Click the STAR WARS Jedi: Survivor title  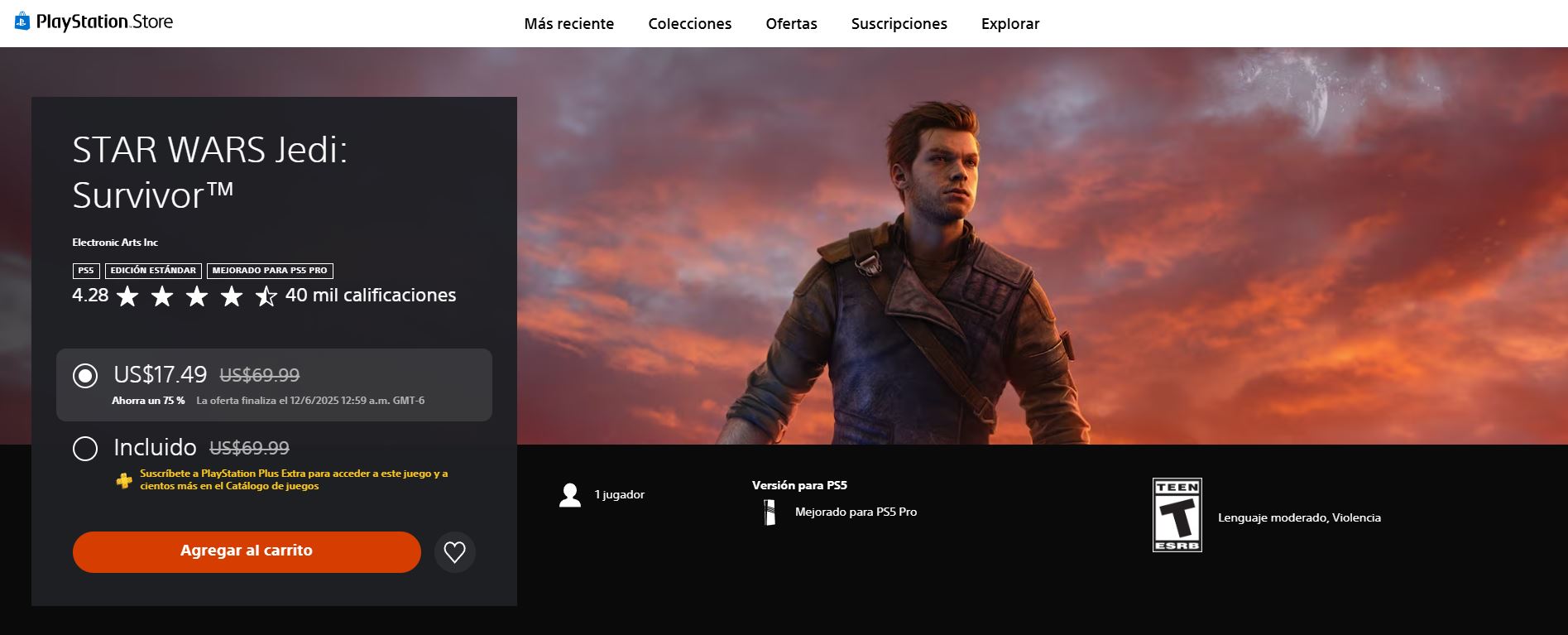tap(210, 172)
